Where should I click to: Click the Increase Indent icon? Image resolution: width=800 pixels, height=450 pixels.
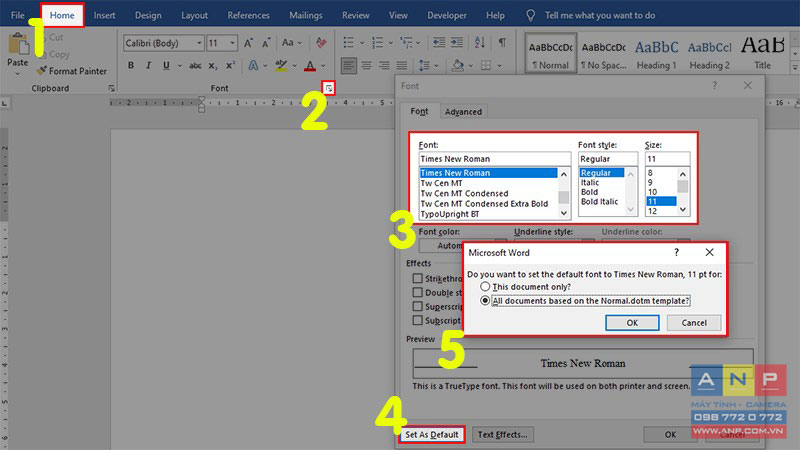tap(457, 42)
